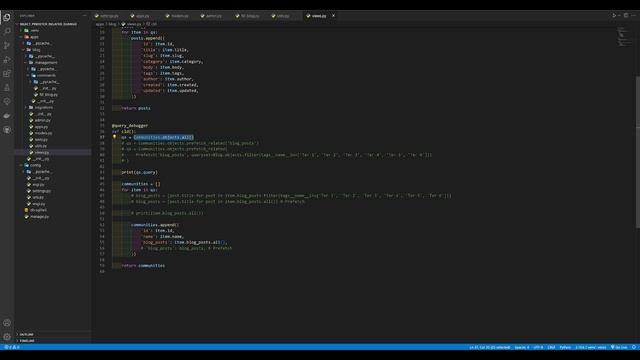Open the Accounts menu icon
The height and width of the screenshot is (360, 640).
tap(7, 323)
